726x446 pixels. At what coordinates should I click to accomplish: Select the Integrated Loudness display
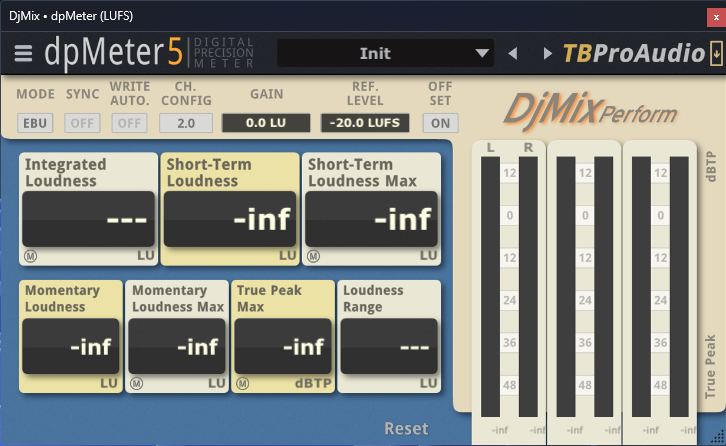[88, 219]
